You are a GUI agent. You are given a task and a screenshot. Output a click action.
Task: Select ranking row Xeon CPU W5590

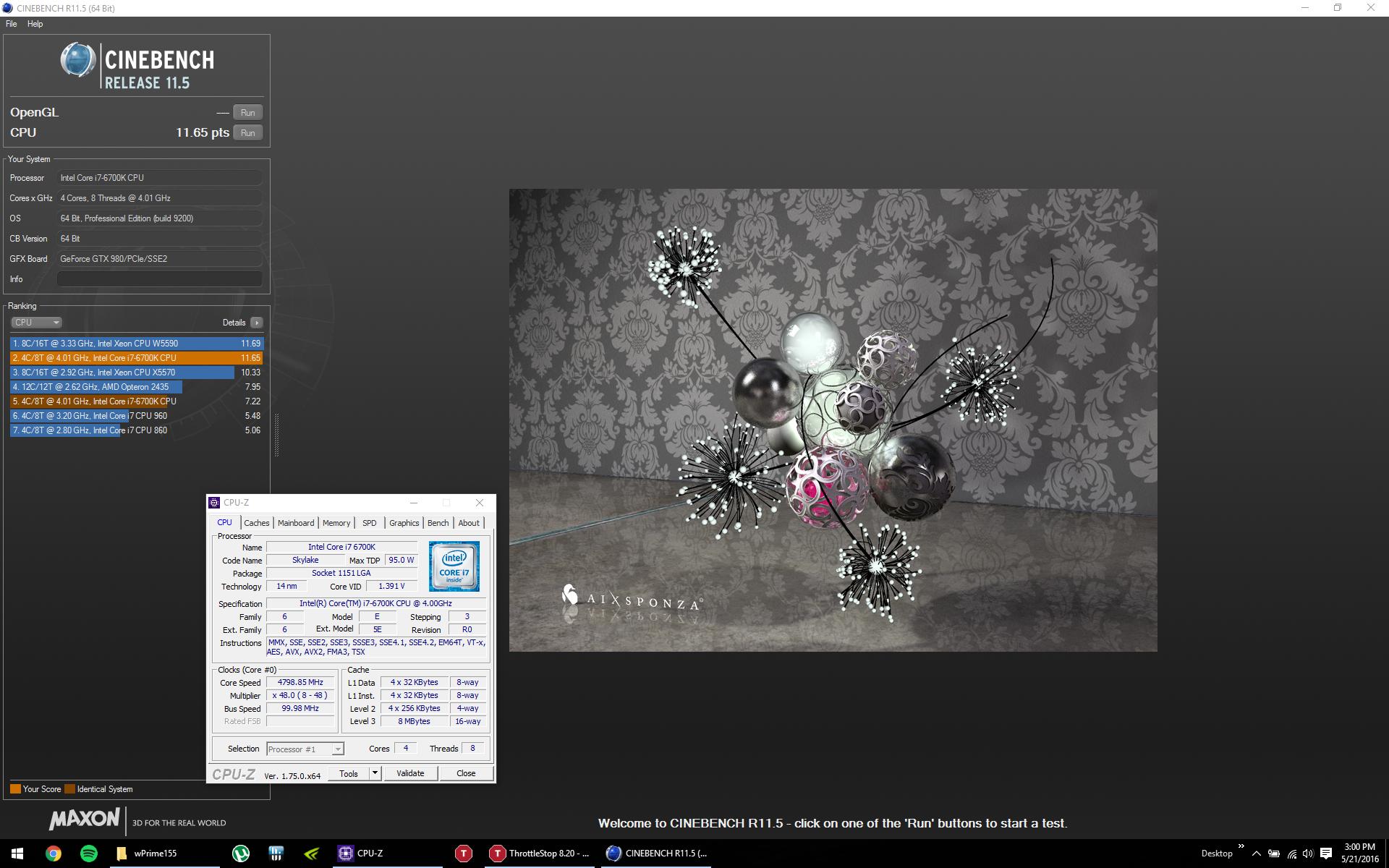[x=136, y=344]
